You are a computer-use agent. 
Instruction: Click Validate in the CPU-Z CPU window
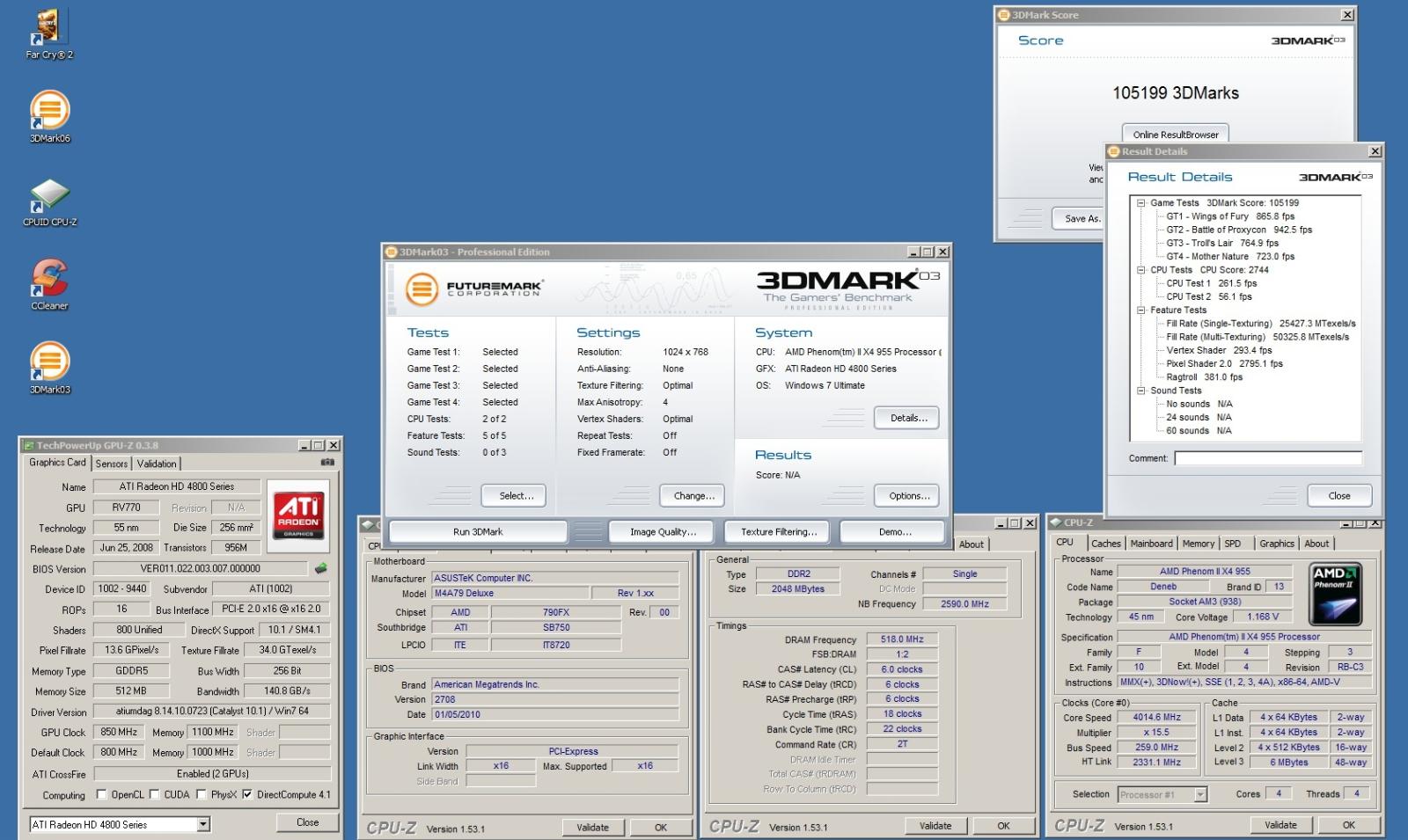(x=1280, y=825)
